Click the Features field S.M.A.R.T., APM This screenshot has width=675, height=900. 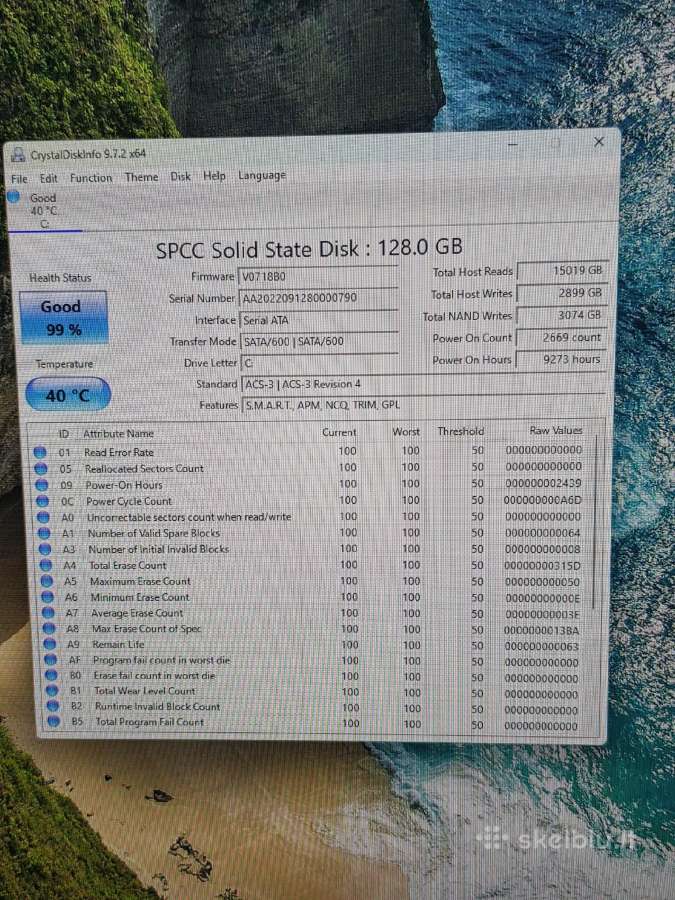pyautogui.click(x=424, y=405)
